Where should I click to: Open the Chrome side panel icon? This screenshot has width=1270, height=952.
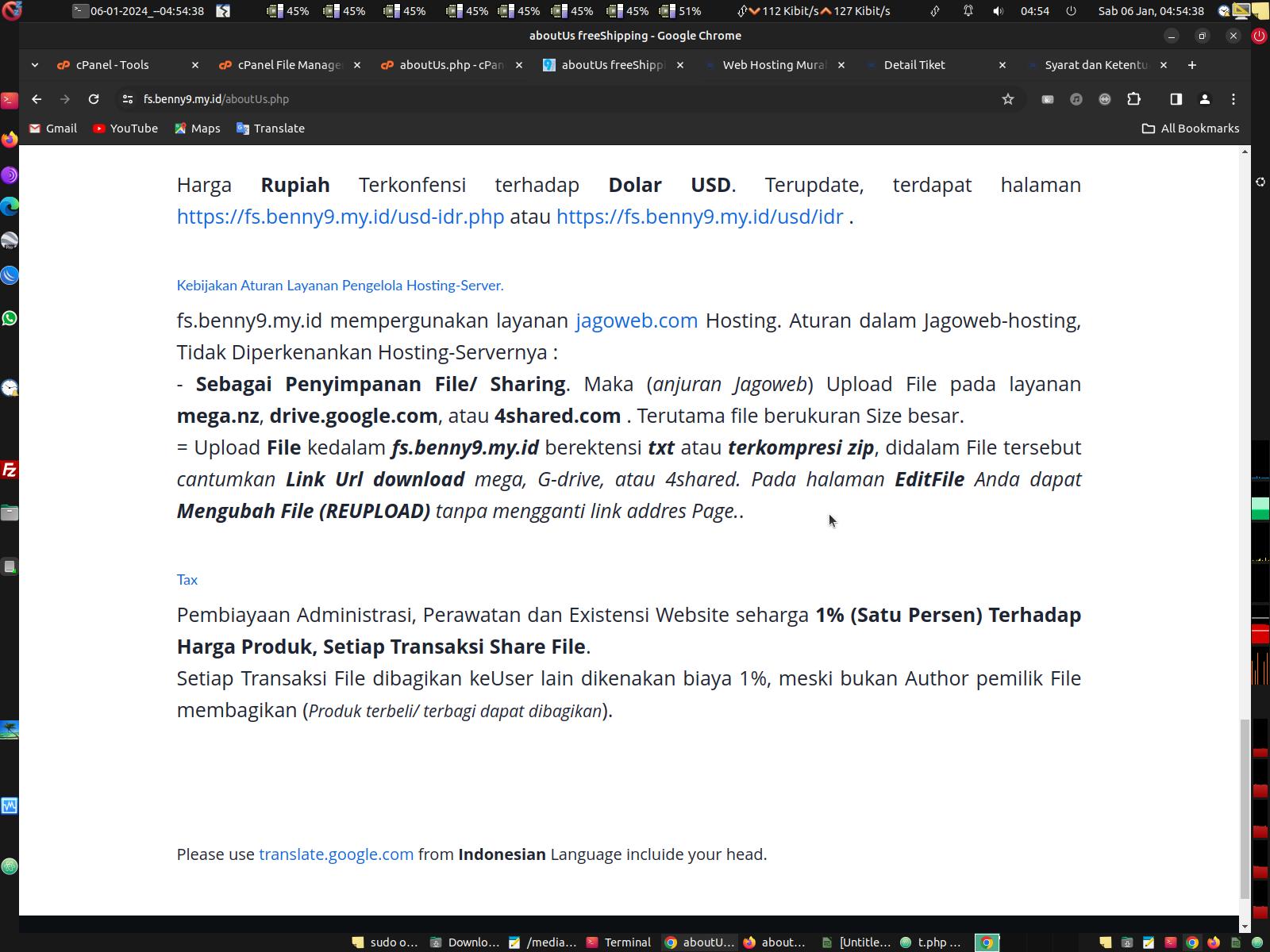(1176, 99)
